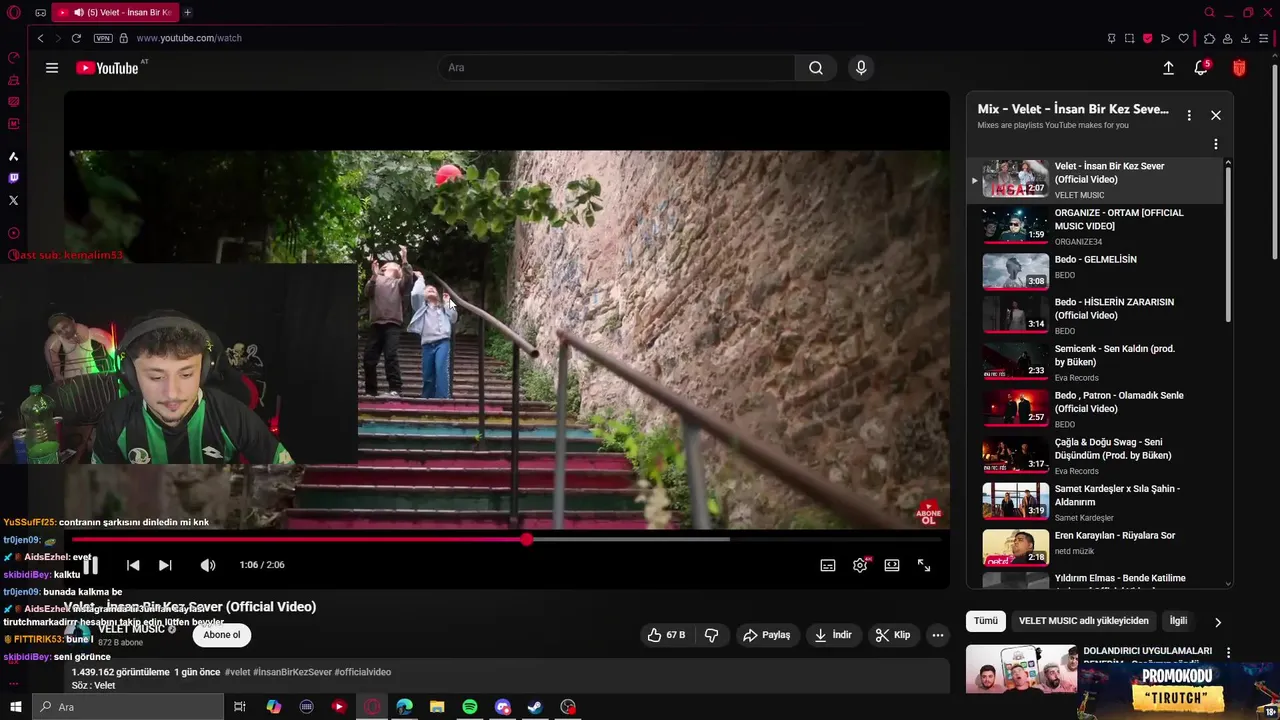Toggle theater mode

tap(892, 565)
